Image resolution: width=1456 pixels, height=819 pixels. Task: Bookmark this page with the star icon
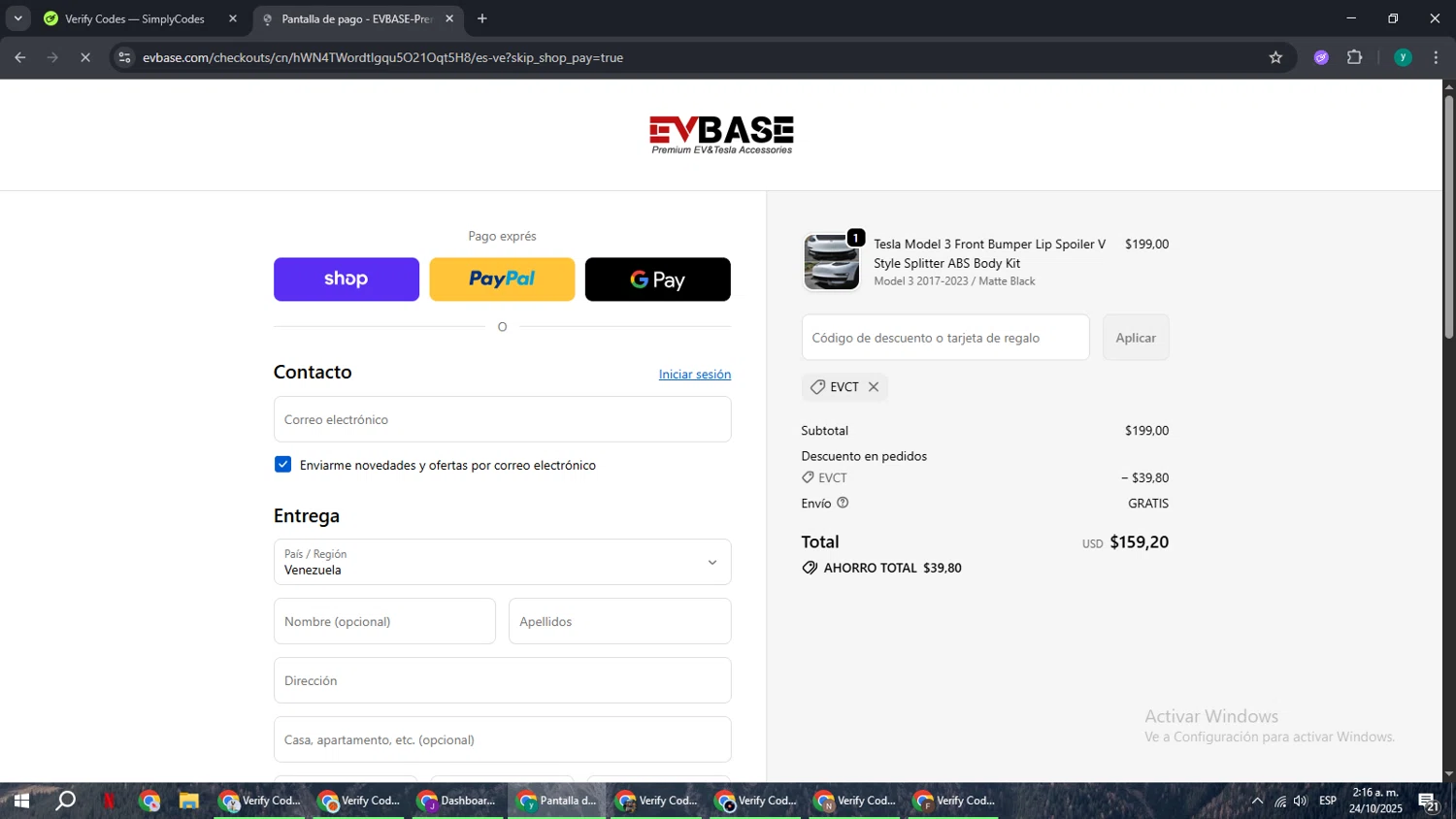click(1275, 57)
